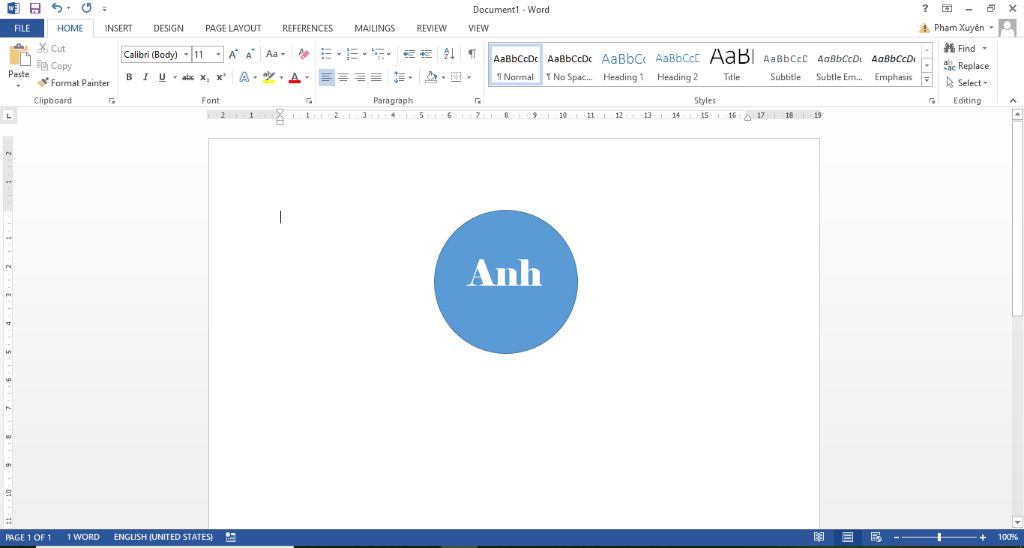Apply superscript formatting
This screenshot has height=548, width=1024.
(221, 77)
